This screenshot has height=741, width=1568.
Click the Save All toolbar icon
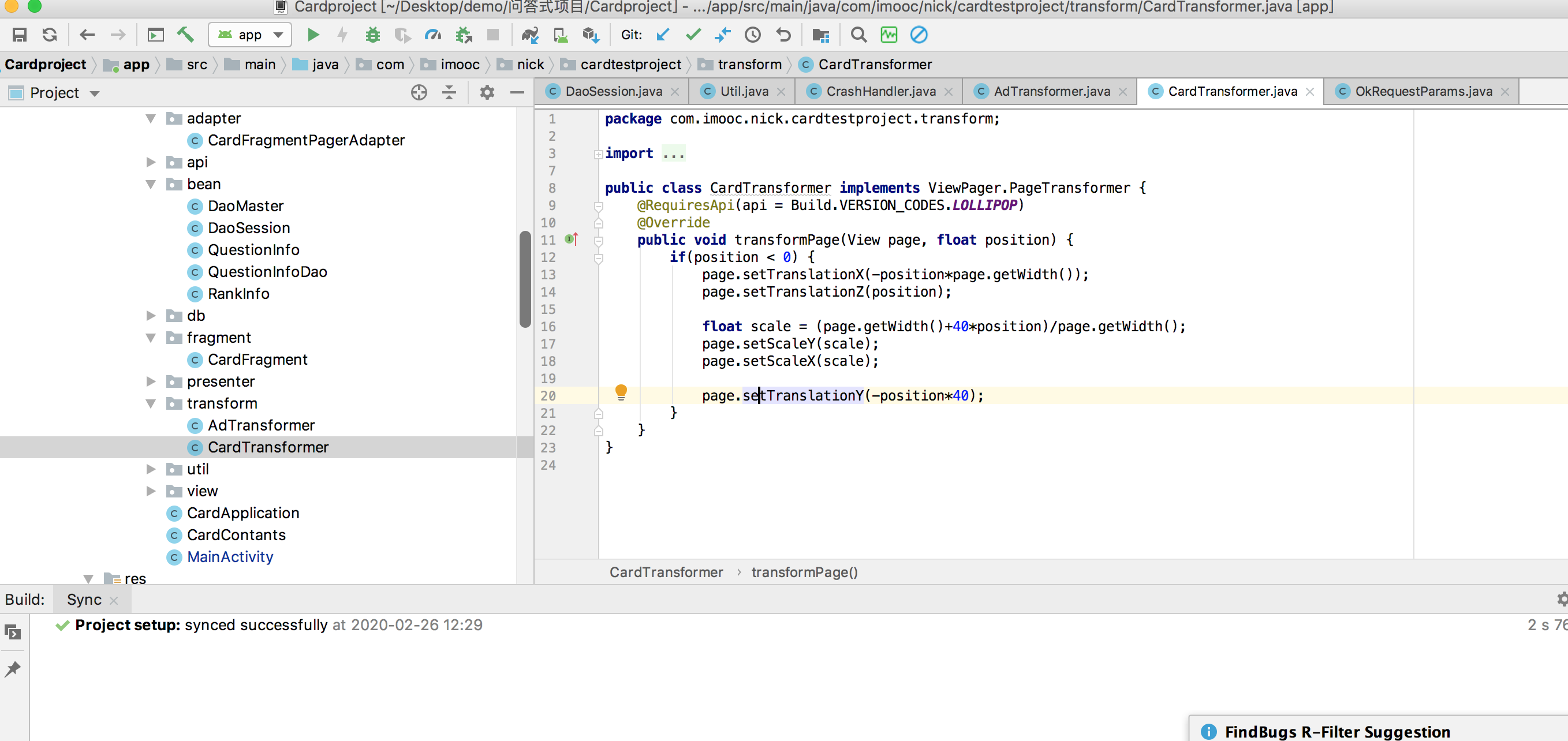click(x=20, y=35)
